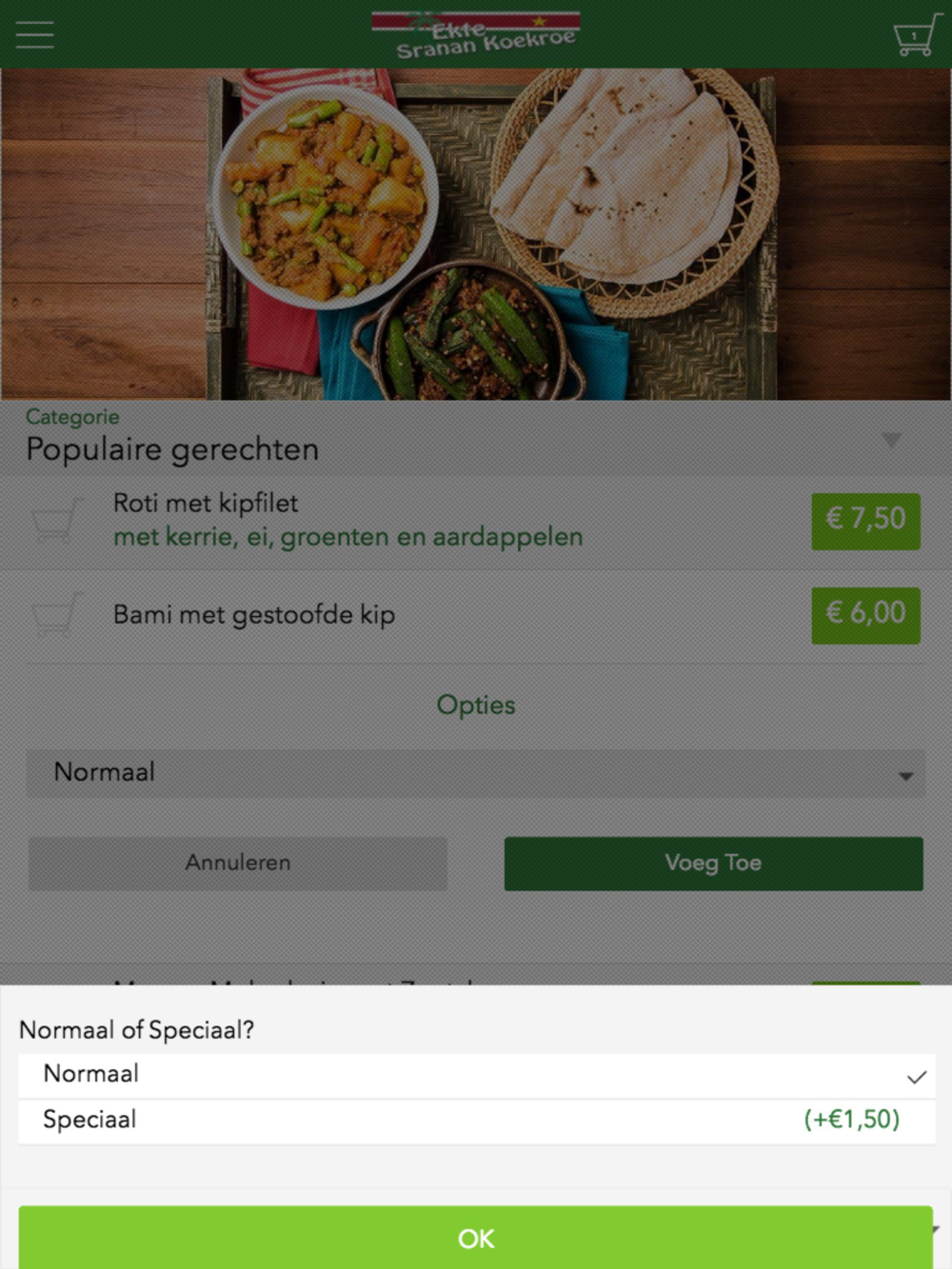This screenshot has width=952, height=1269.
Task: Open the shopping cart in header
Action: tap(915, 37)
